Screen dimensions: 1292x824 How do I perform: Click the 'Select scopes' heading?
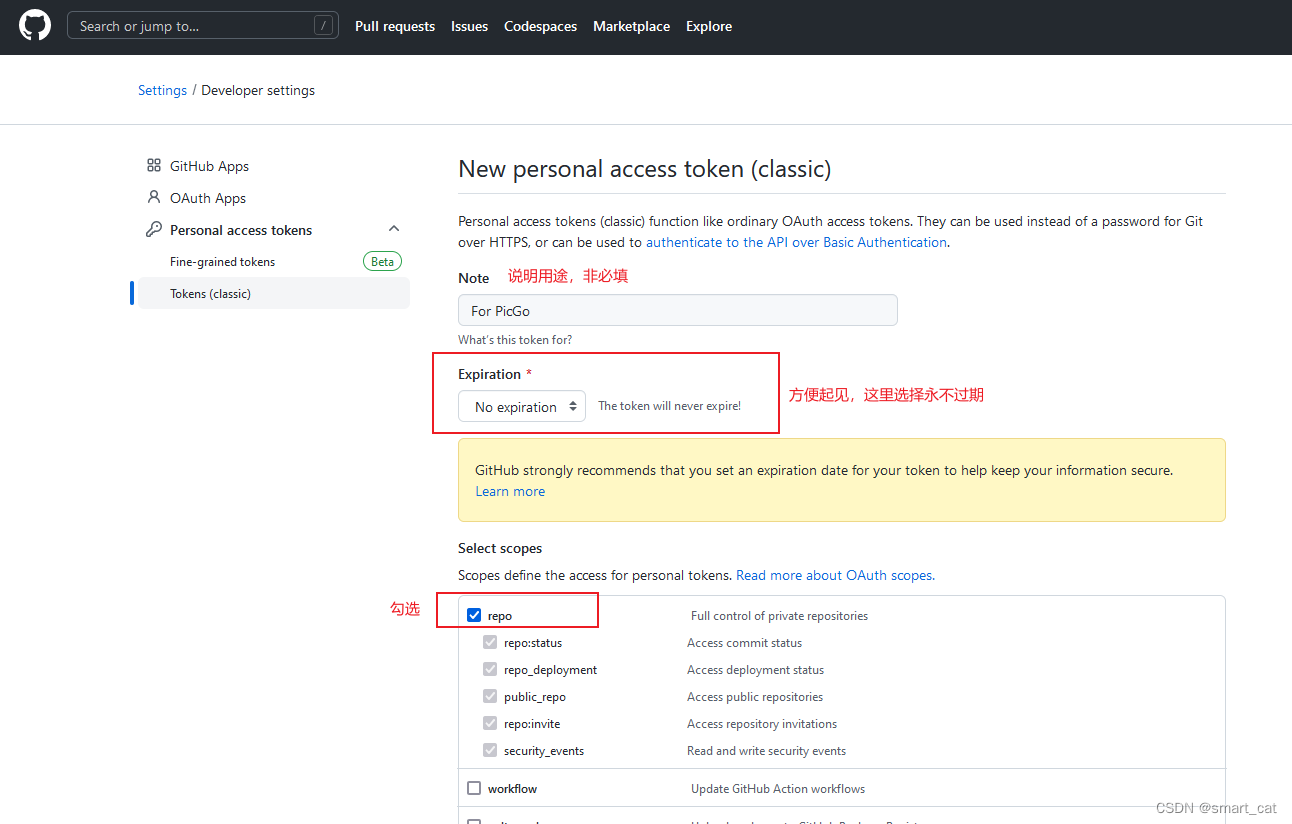pos(500,548)
